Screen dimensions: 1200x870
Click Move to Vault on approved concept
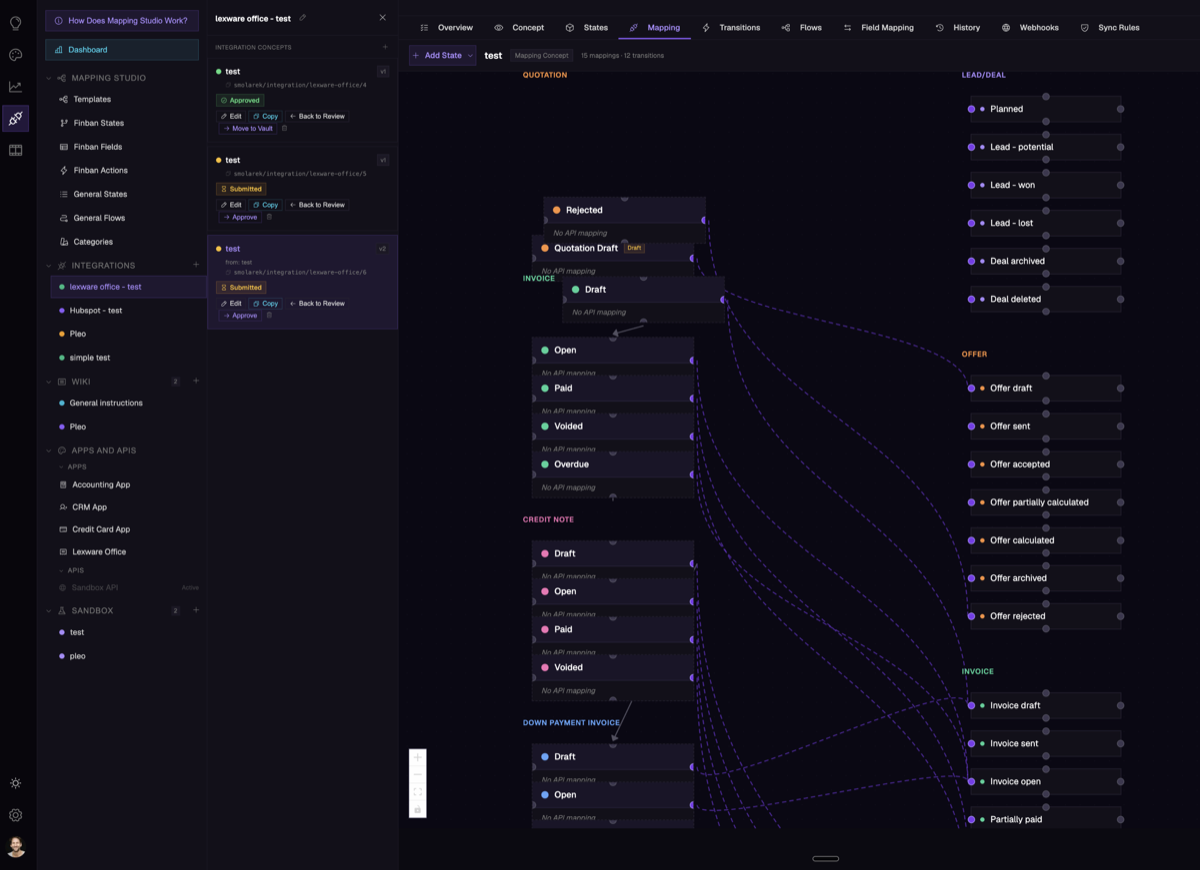[247, 129]
